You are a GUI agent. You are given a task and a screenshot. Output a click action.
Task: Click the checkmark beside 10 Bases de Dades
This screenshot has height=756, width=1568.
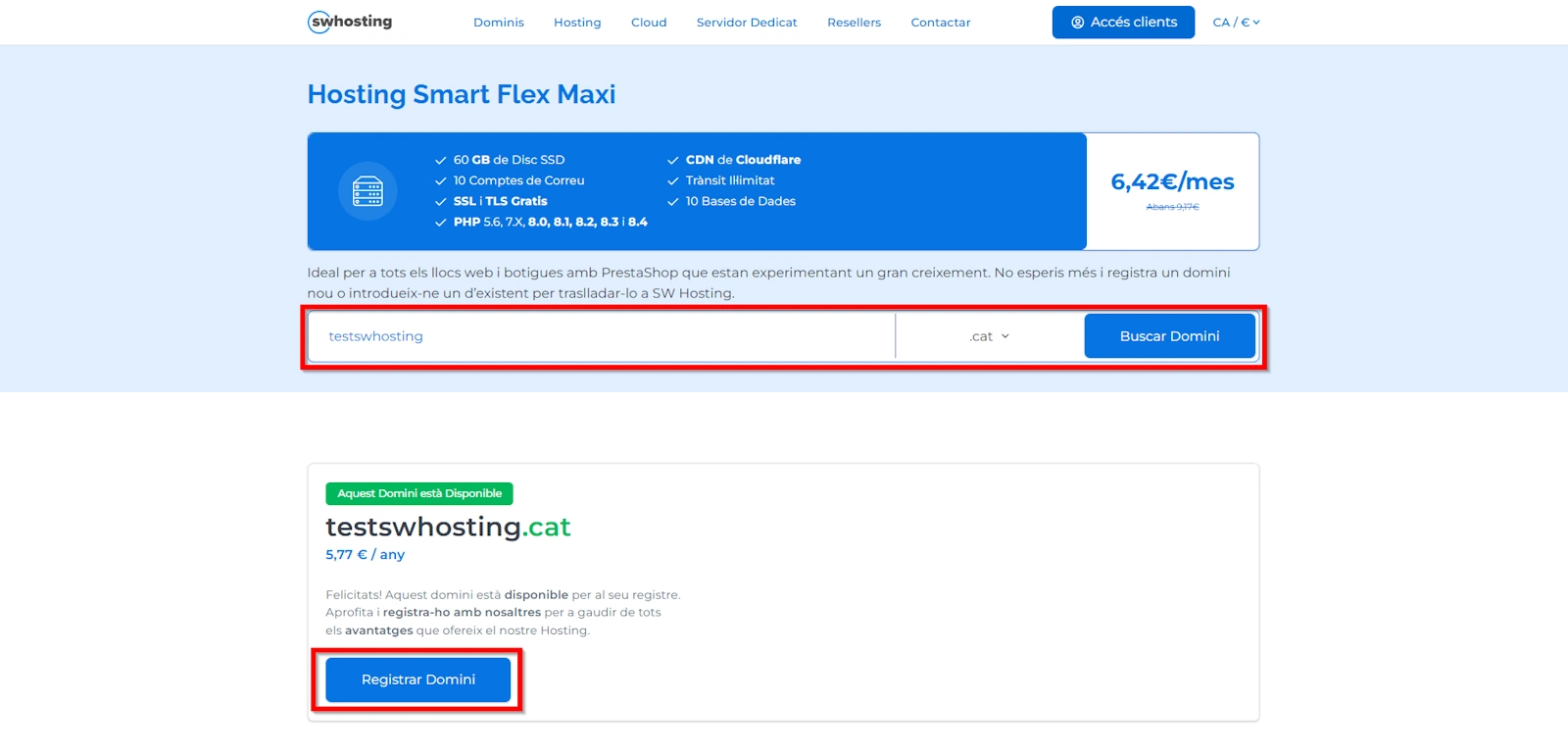point(673,202)
